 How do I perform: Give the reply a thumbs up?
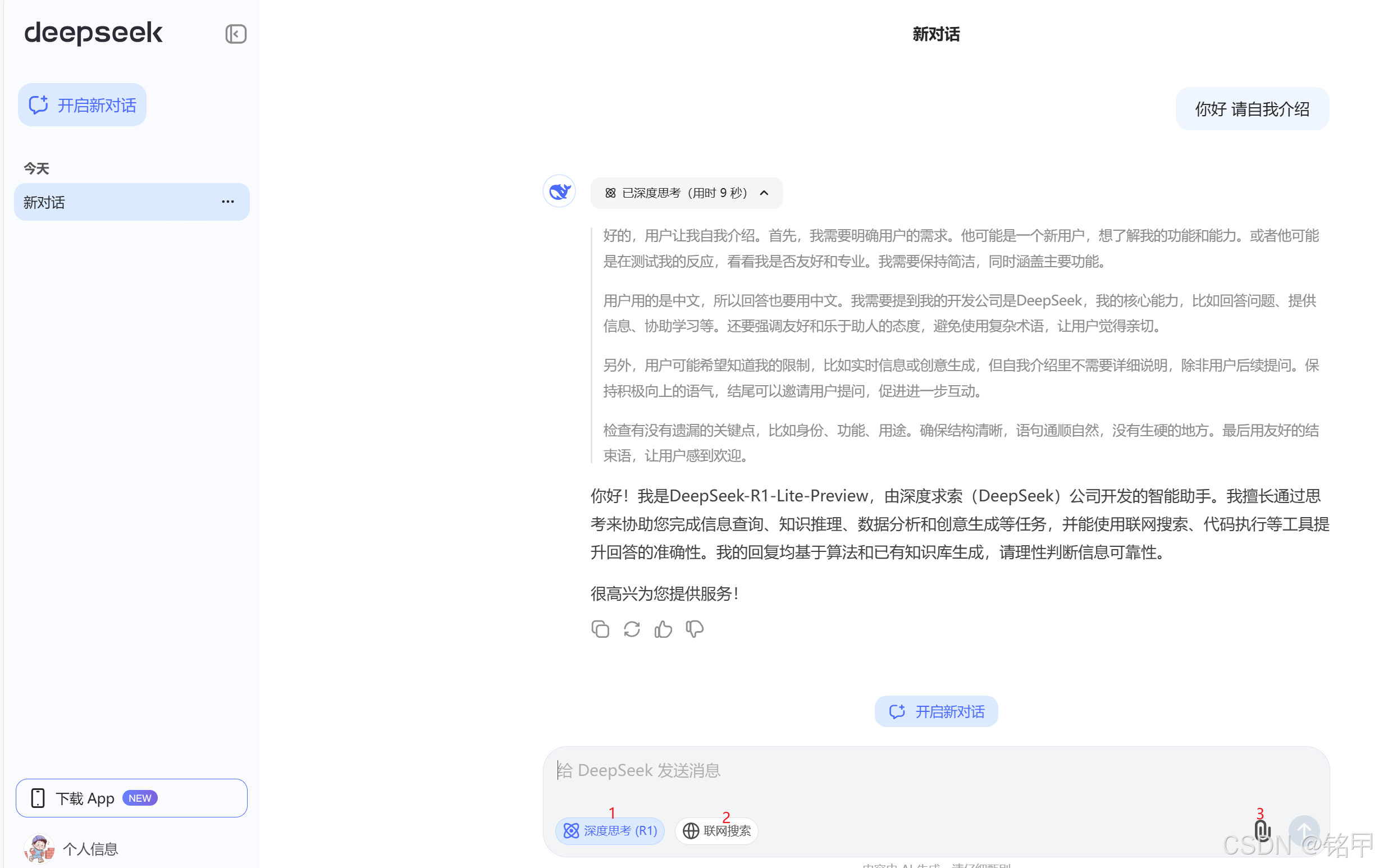[x=663, y=629]
